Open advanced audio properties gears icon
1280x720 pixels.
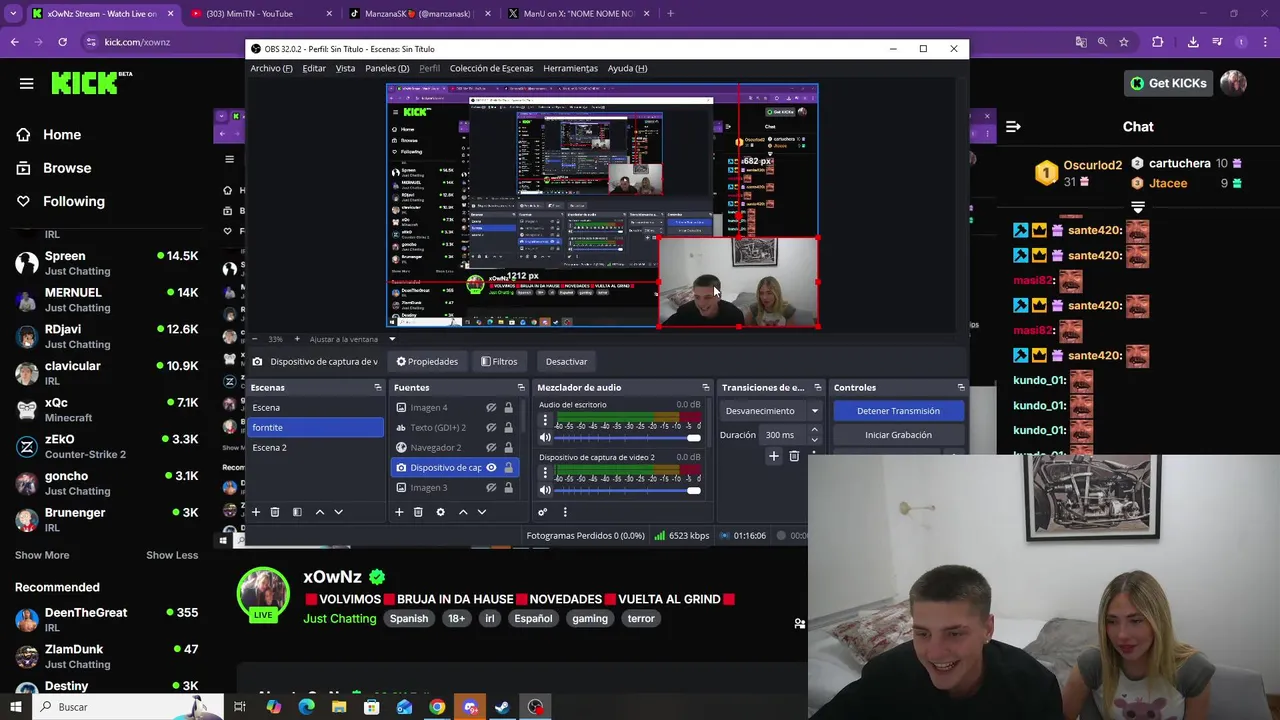tap(543, 512)
